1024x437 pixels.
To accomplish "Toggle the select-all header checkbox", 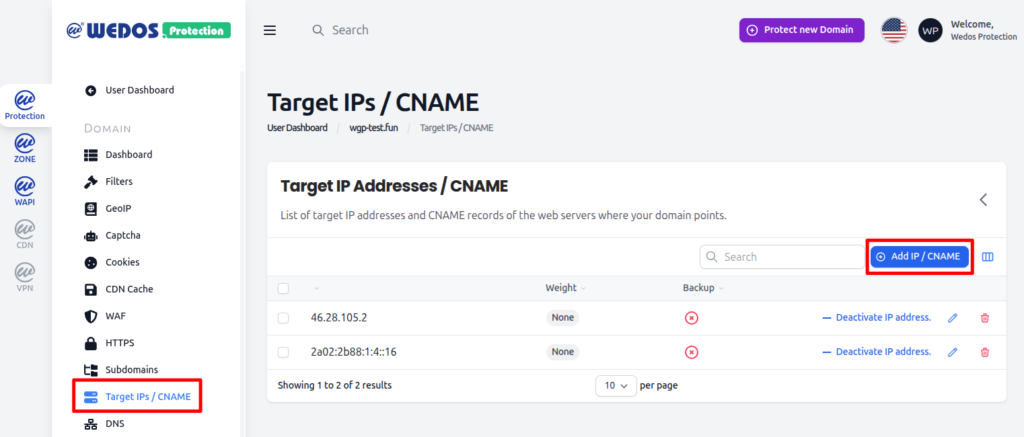I will [283, 288].
